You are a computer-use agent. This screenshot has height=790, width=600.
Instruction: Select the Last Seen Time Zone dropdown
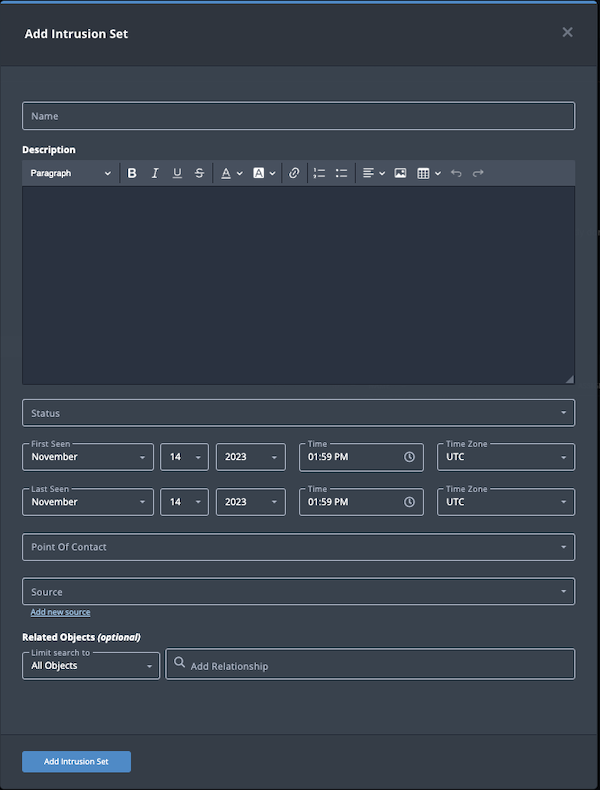point(506,502)
